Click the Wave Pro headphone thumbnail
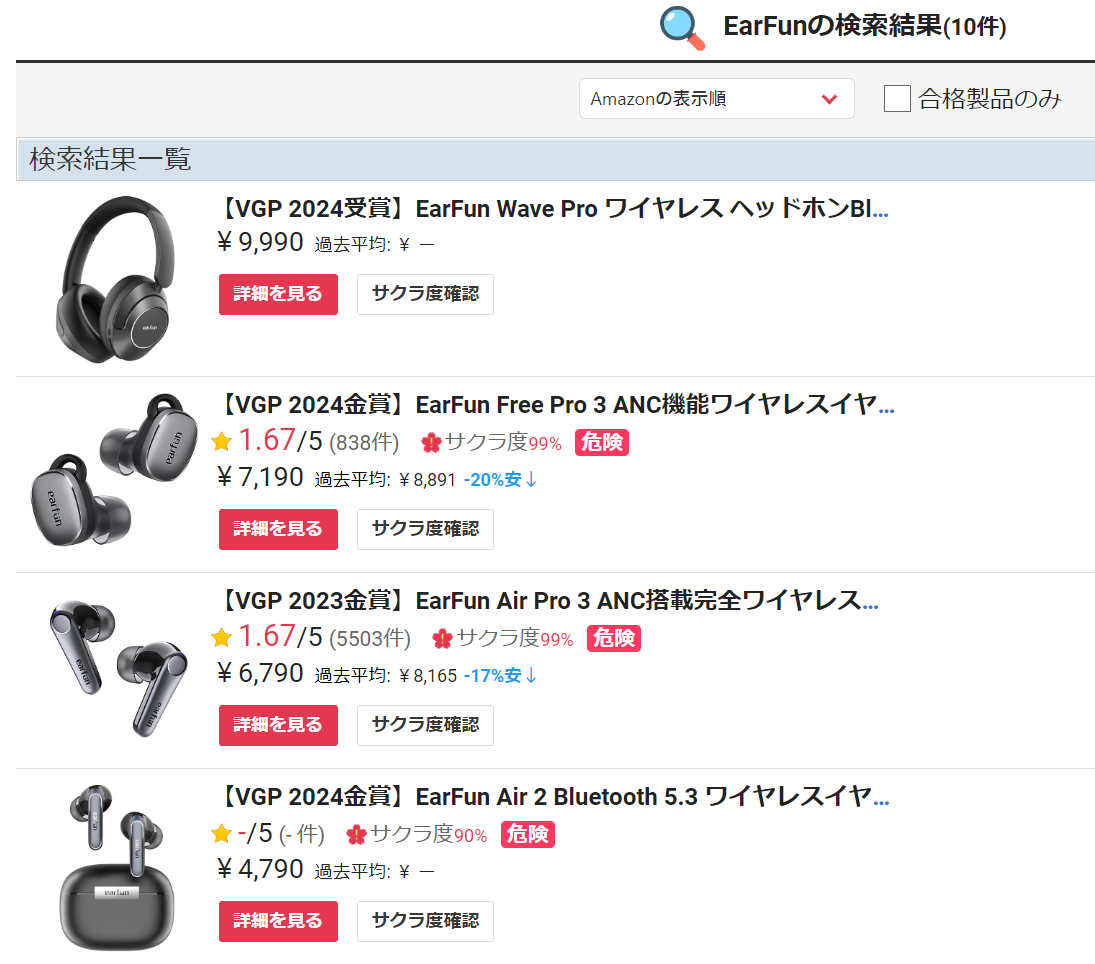This screenshot has height=964, width=1095. 116,279
